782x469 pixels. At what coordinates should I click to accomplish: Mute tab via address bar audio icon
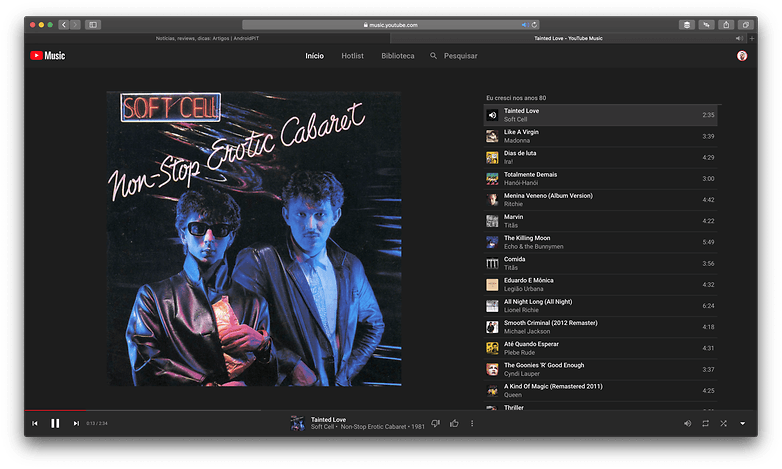click(x=524, y=24)
